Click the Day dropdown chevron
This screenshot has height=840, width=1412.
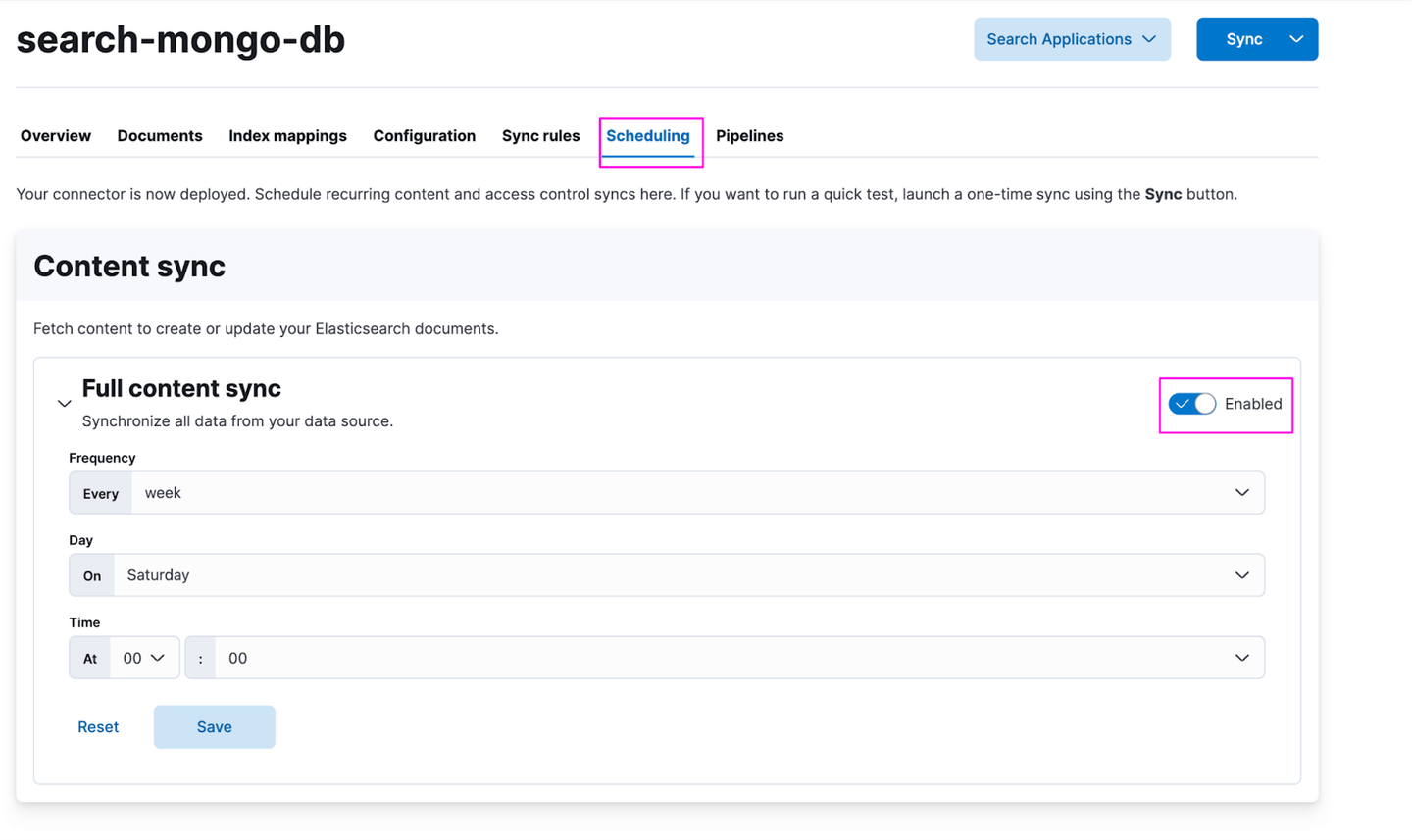(1241, 575)
